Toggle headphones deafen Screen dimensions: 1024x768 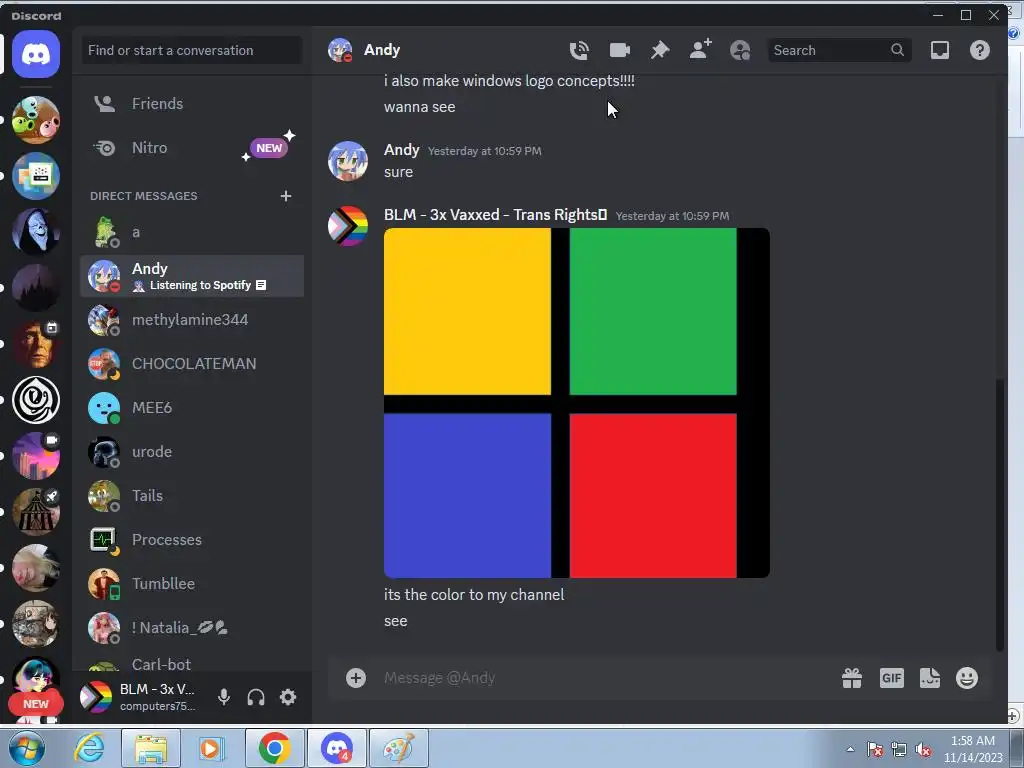point(256,697)
